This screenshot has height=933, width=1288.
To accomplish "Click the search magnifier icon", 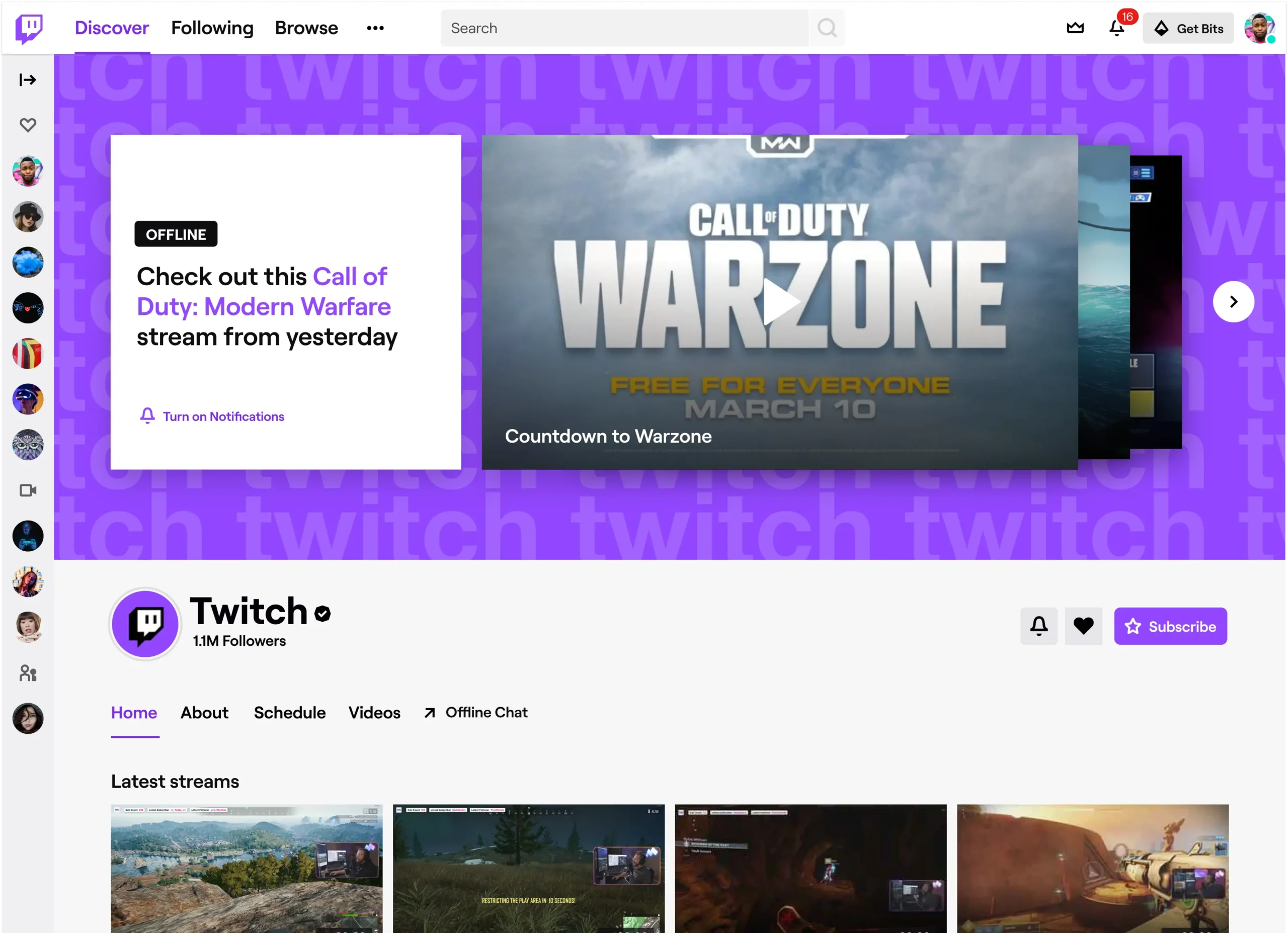I will coord(827,27).
